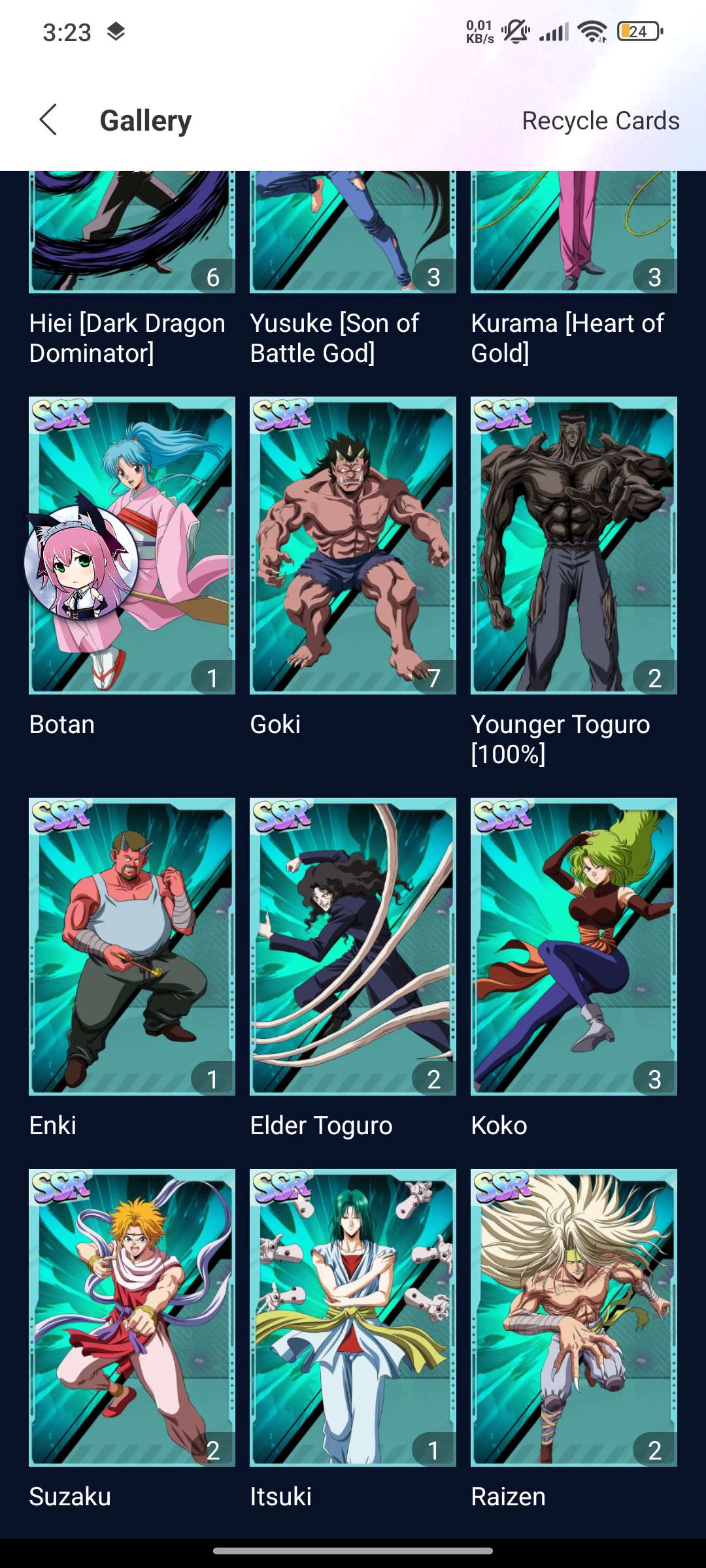Tap the count badge 7 on Goki

(434, 678)
